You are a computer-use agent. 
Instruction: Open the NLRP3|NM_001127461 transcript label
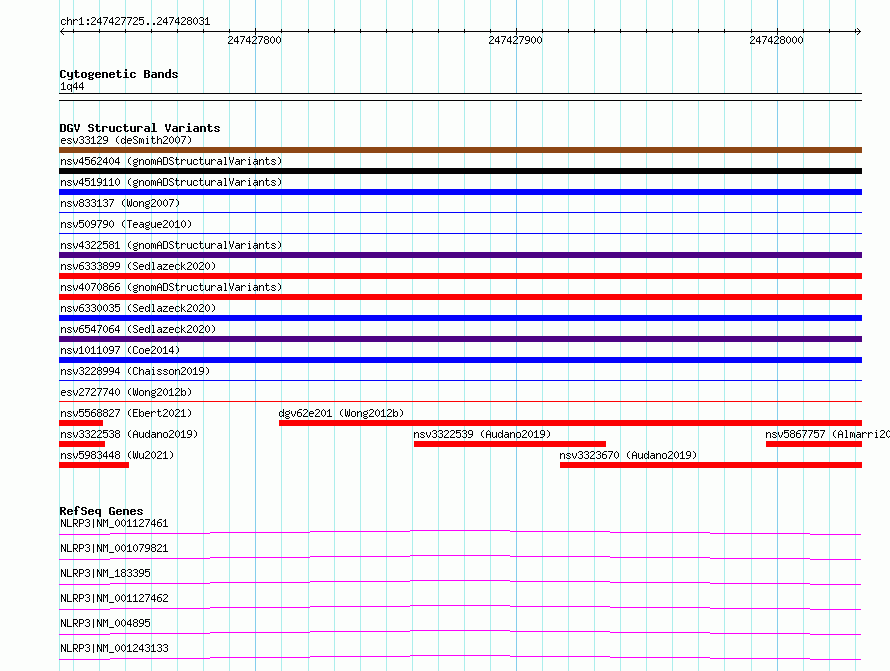tap(114, 523)
